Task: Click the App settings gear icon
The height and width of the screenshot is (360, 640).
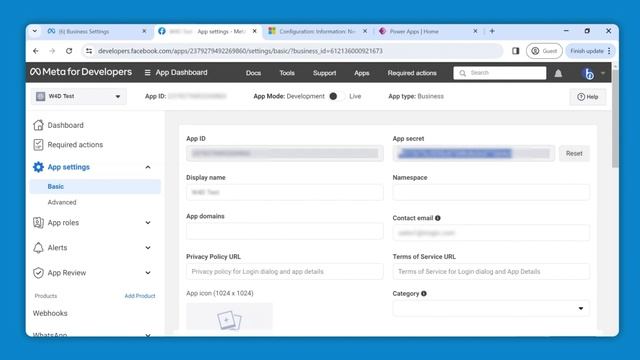Action: point(38,167)
